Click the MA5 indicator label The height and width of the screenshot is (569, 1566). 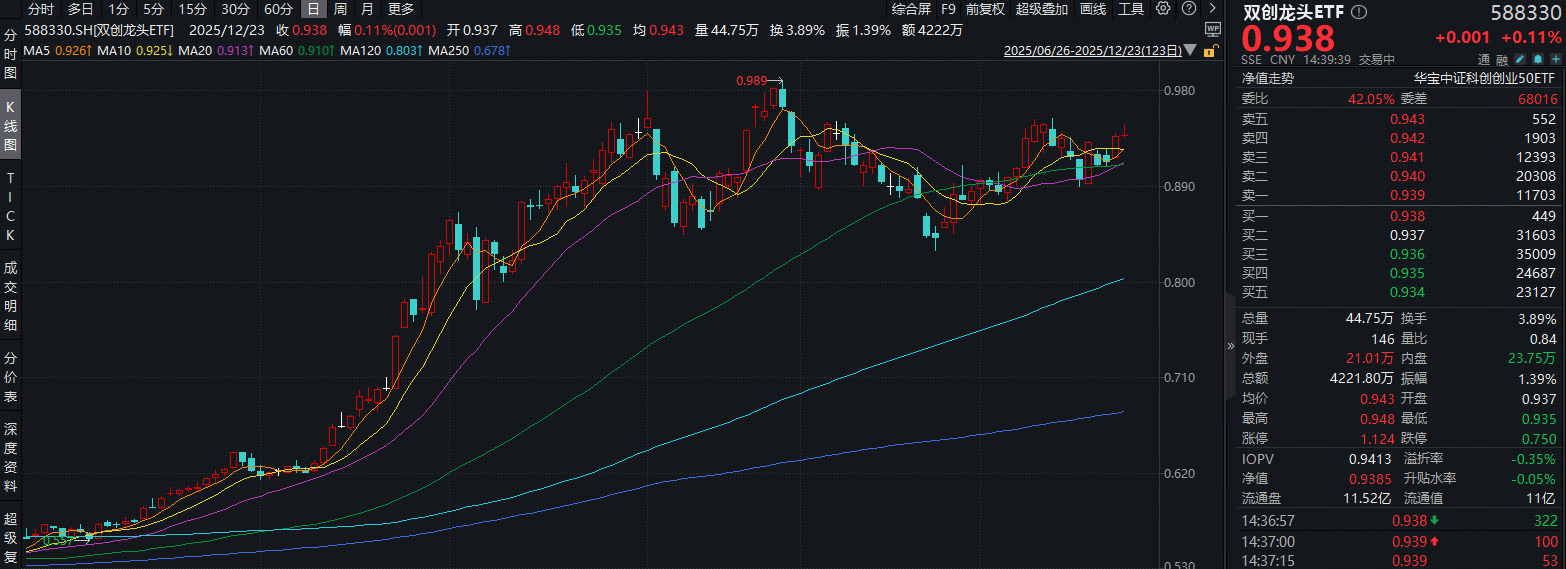(36, 50)
